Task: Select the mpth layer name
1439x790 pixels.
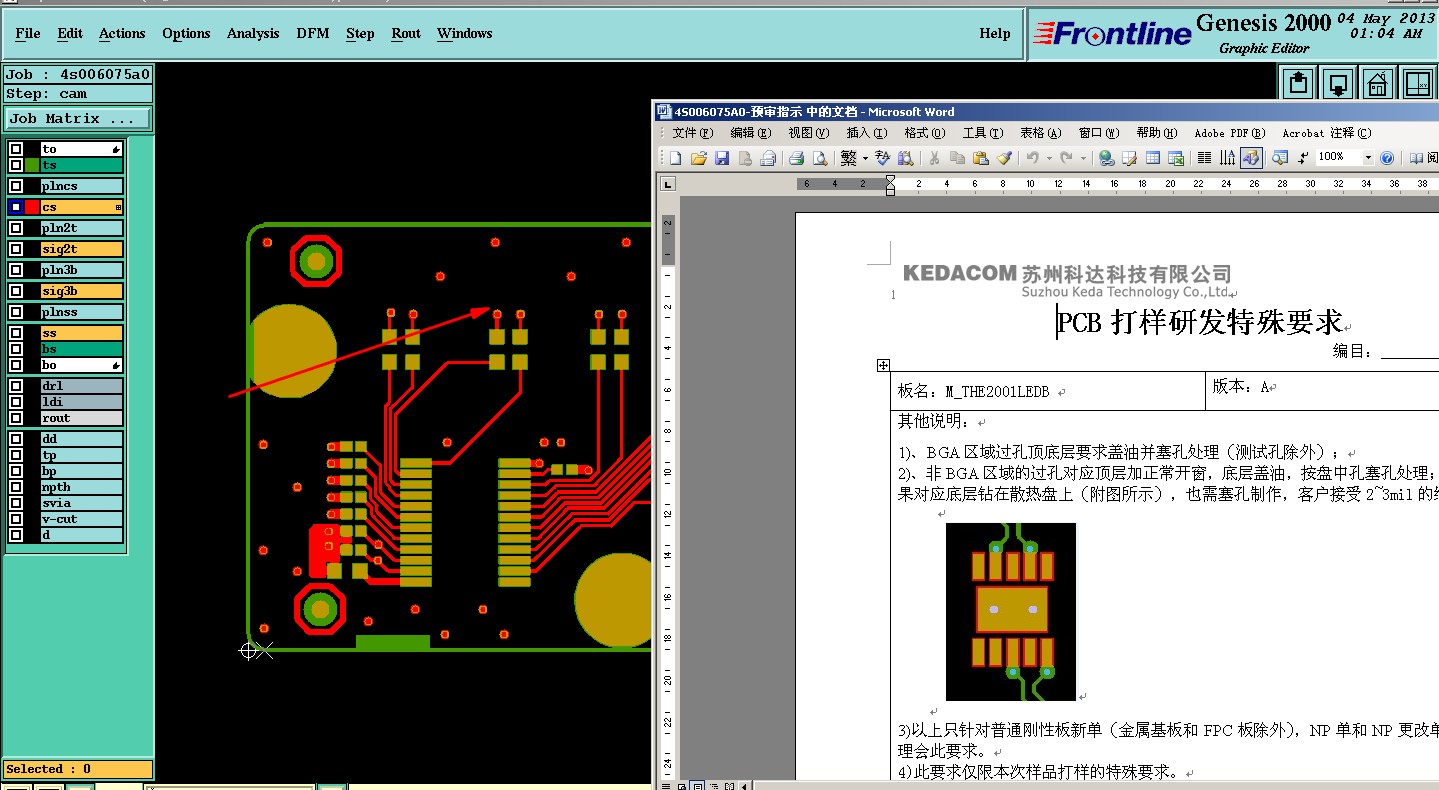Action: tap(81, 487)
